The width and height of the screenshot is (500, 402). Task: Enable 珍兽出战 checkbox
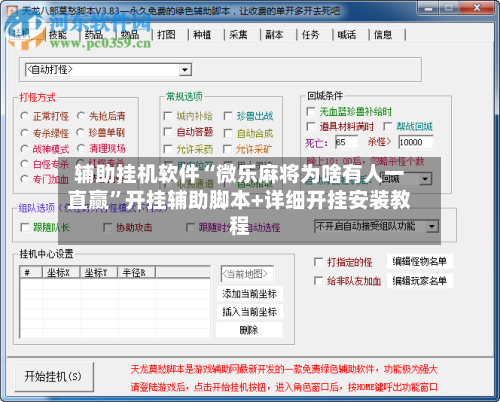pyautogui.click(x=228, y=116)
